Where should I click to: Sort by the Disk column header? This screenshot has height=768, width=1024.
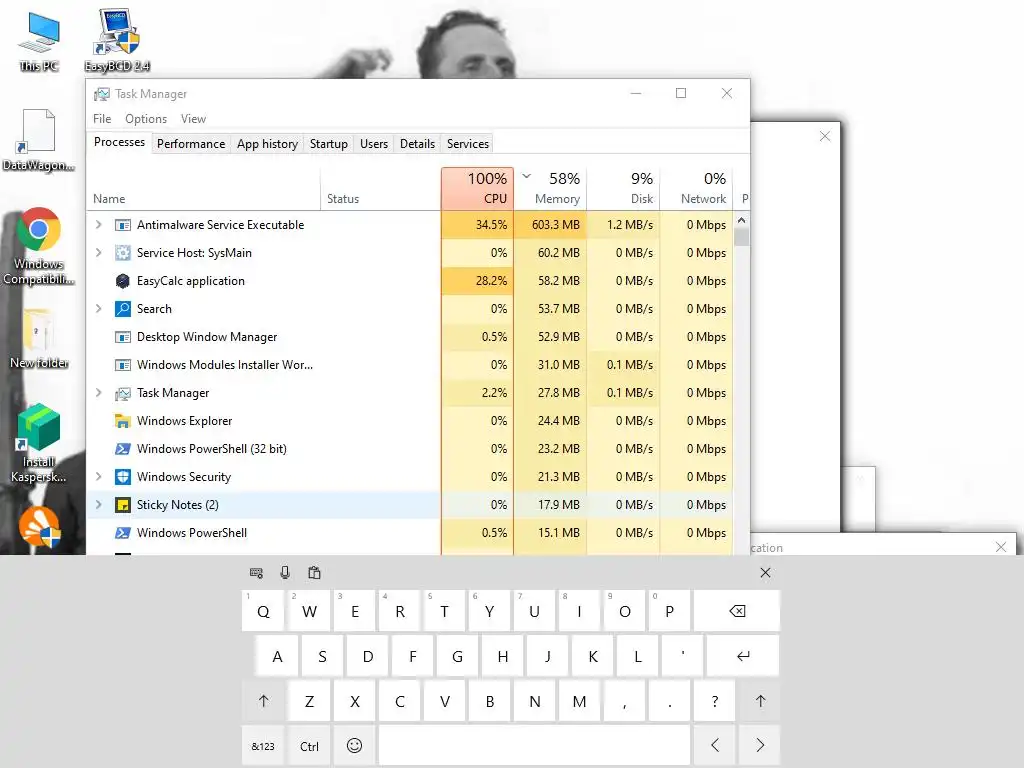624,189
